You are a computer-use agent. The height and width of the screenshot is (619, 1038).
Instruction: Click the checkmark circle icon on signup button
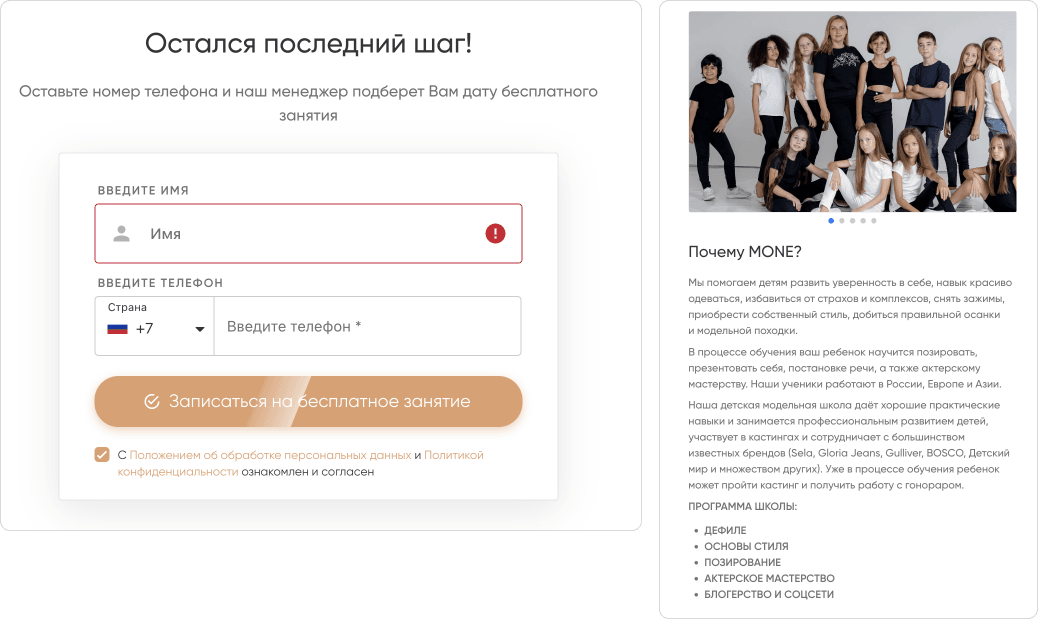pyautogui.click(x=152, y=402)
